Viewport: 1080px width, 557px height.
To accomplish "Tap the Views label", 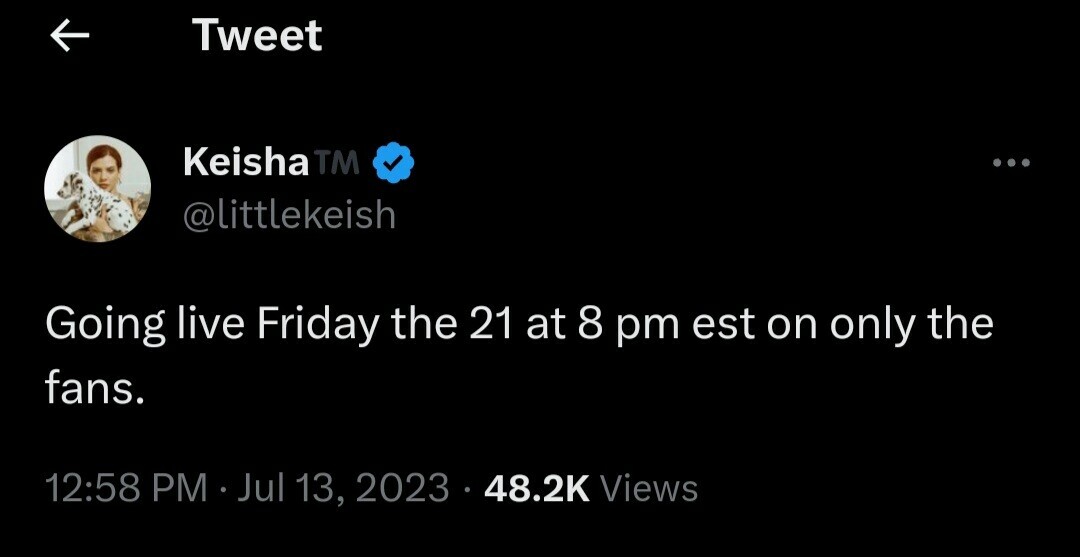I will 651,488.
